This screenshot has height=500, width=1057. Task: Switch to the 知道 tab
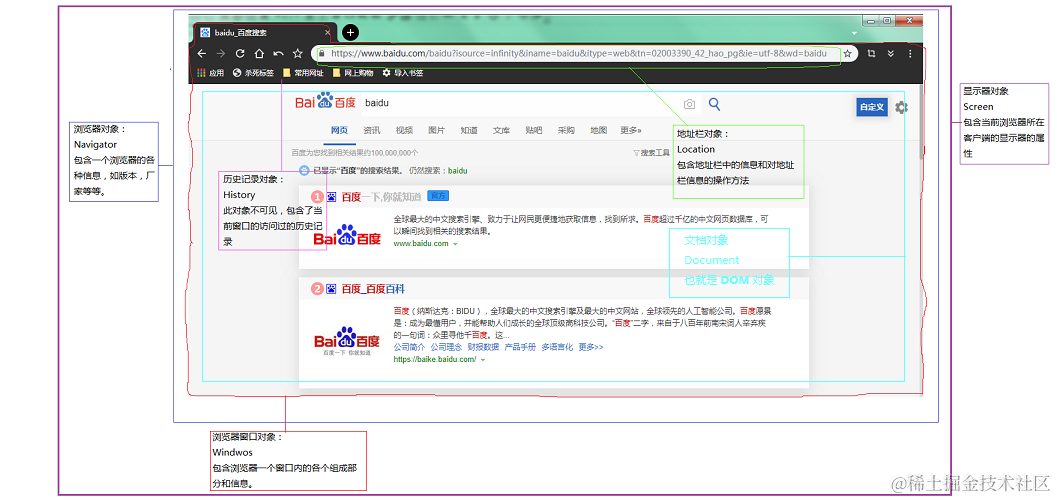coord(469,130)
